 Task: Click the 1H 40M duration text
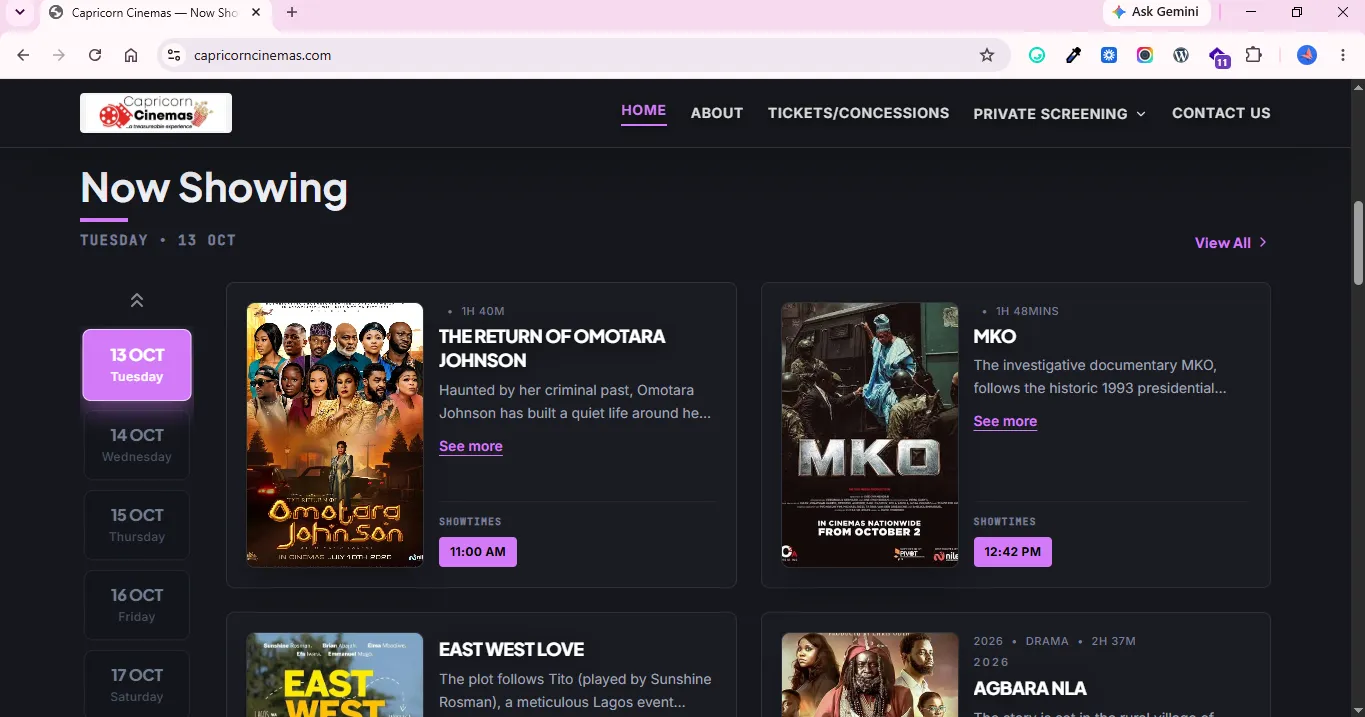click(483, 312)
